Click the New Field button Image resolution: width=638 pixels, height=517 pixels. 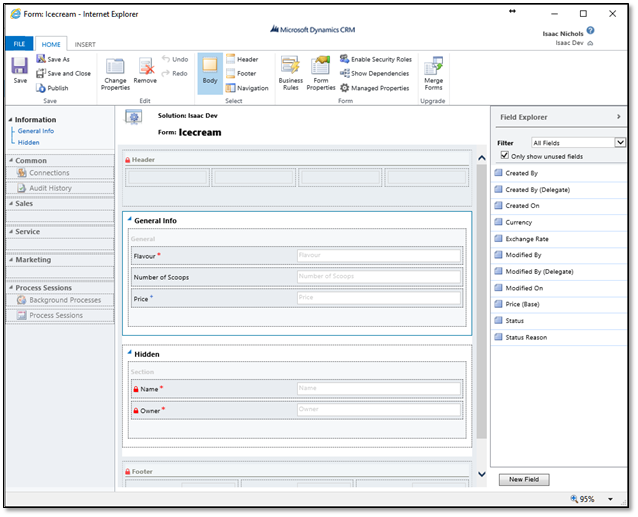[523, 480]
